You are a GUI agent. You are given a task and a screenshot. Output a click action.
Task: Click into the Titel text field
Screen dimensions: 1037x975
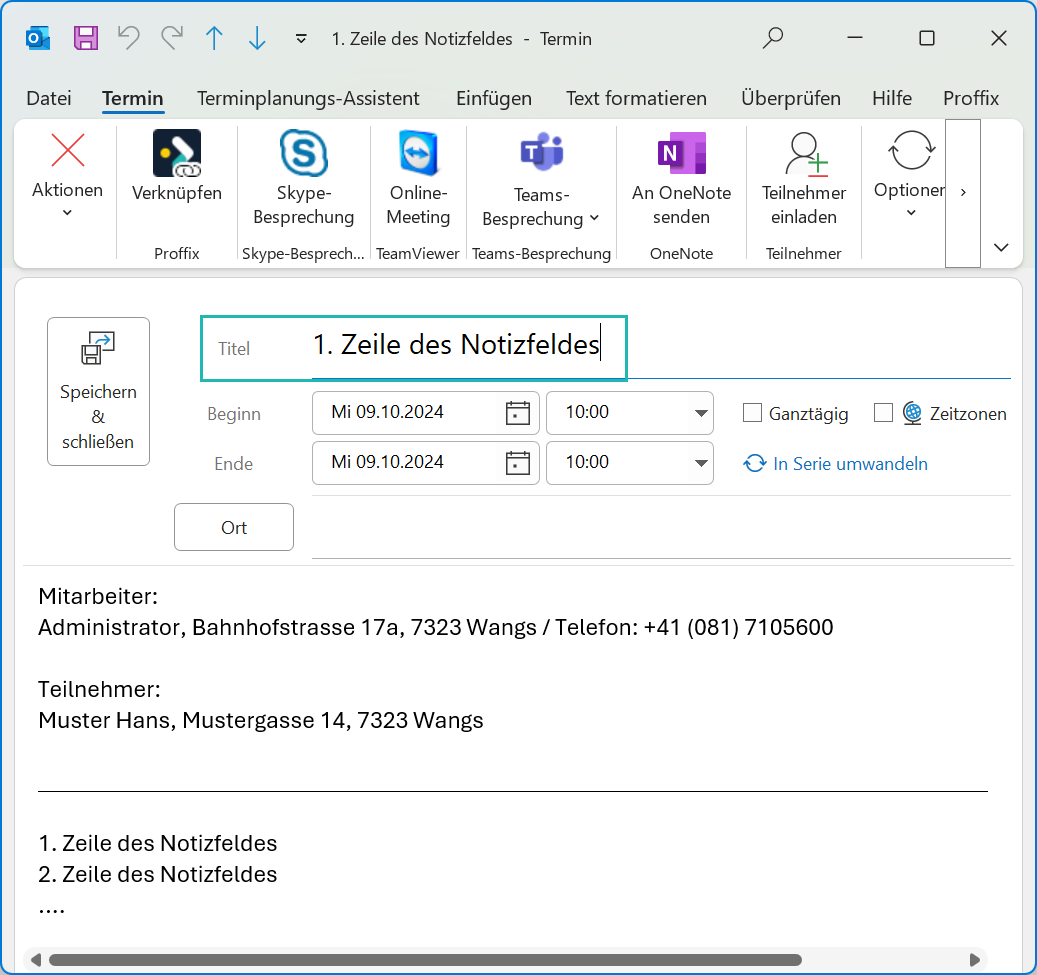coord(661,346)
